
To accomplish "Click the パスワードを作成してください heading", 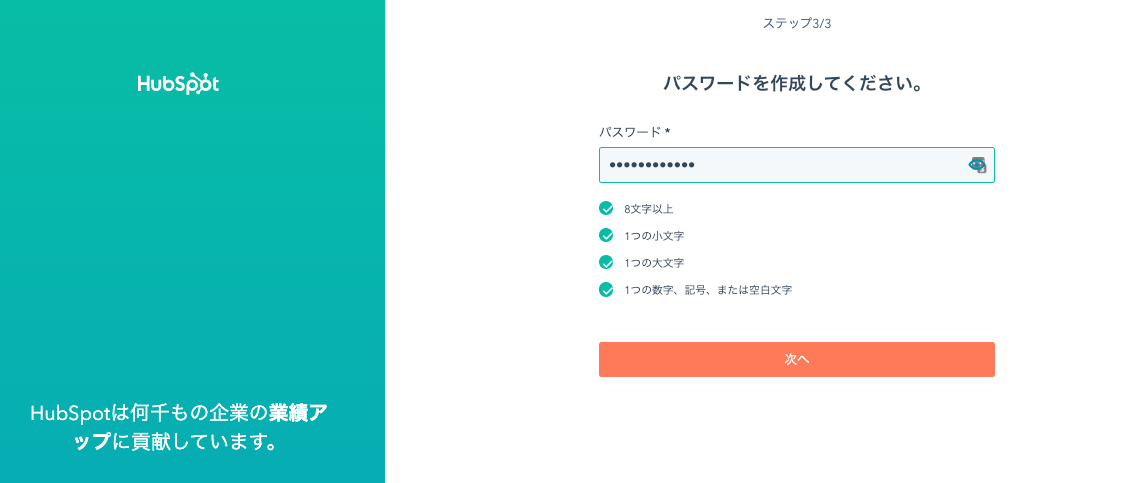I will [793, 83].
